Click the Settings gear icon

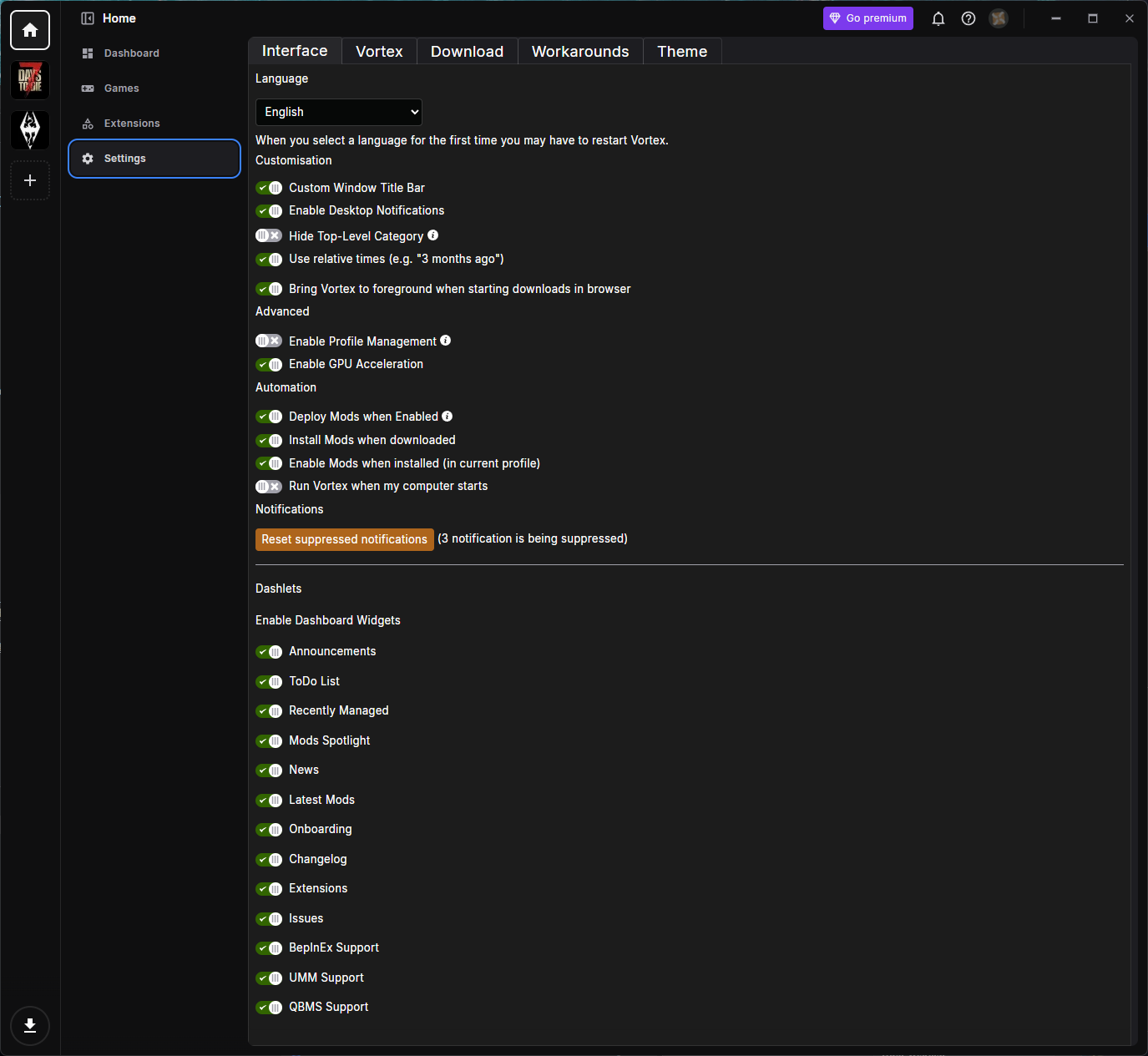coord(88,159)
